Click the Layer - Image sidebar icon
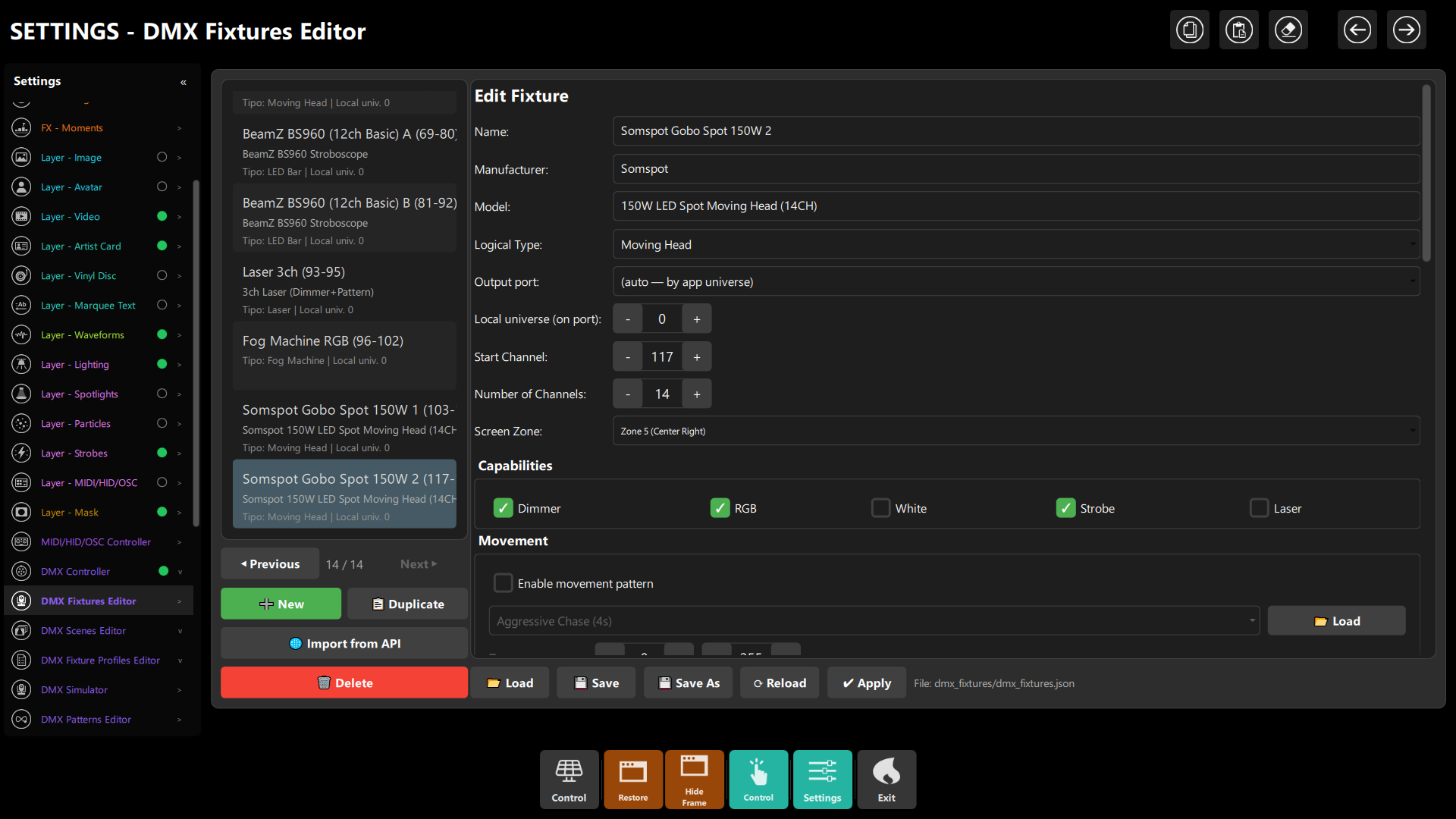1456x819 pixels. click(22, 158)
